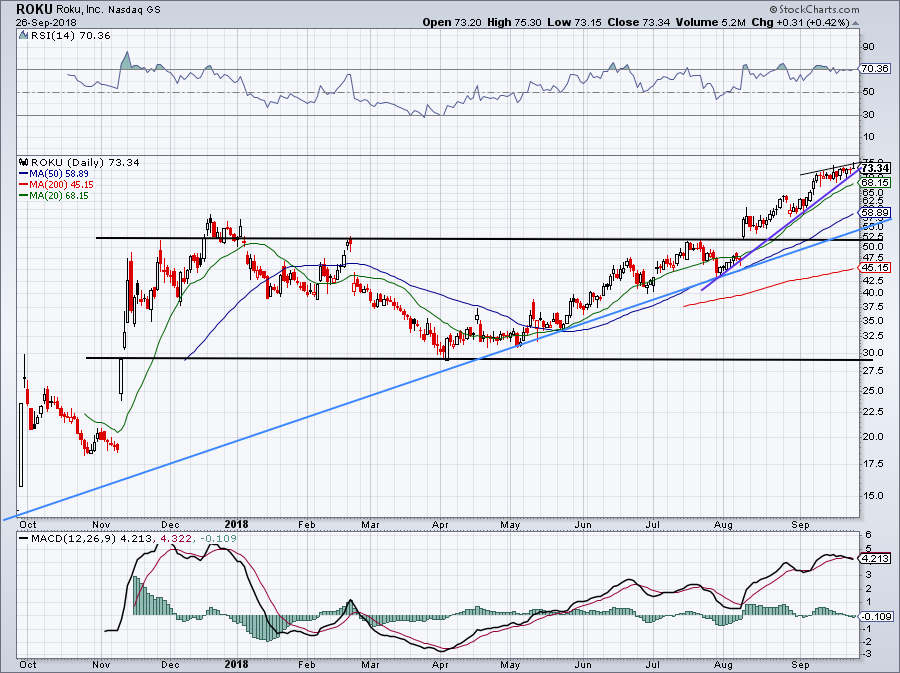
Task: Click the 'Roku, Inc. Nasdaq GS' company label
Action: [108, 10]
